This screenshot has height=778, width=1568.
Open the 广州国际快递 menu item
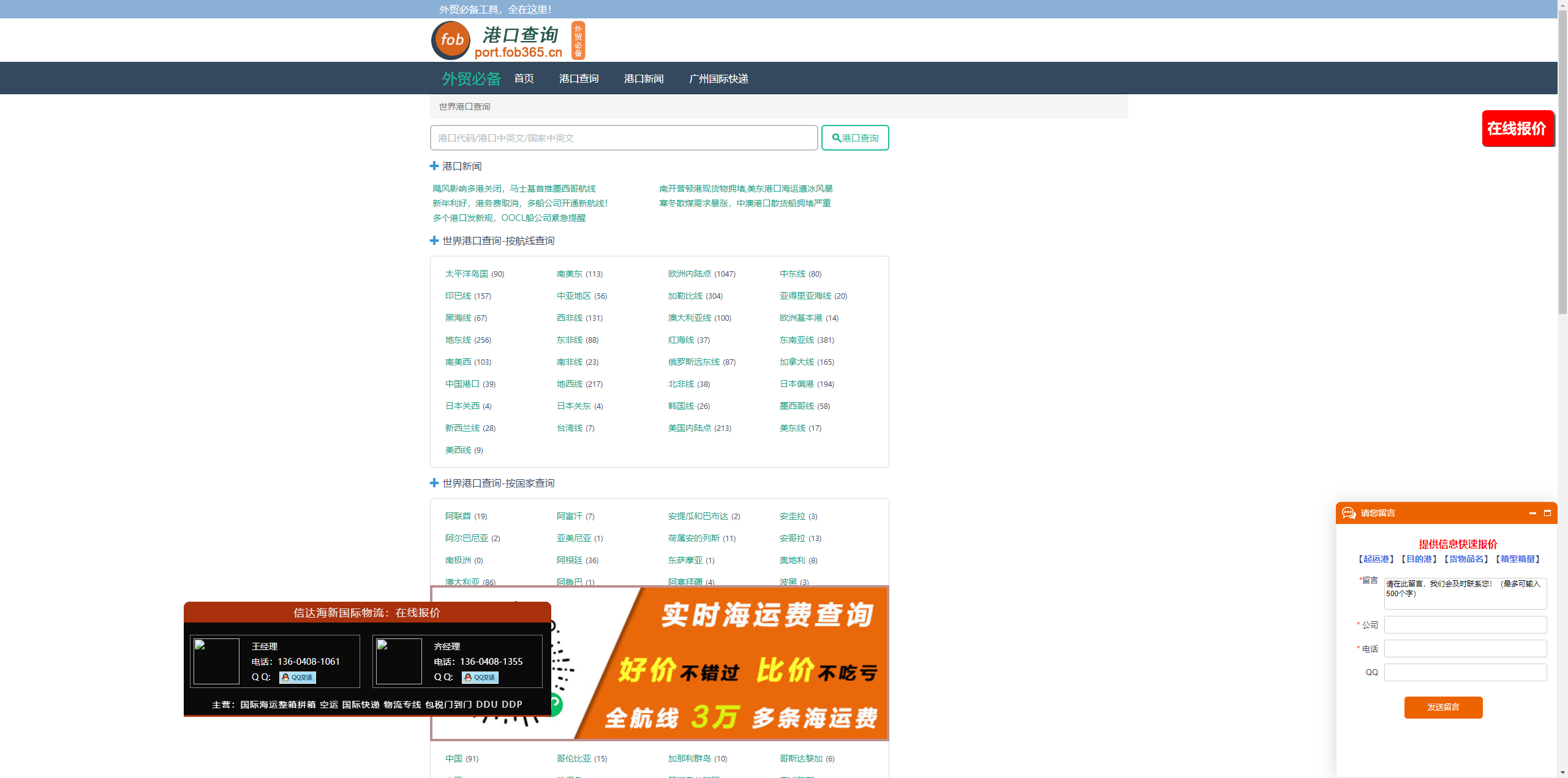(x=718, y=78)
